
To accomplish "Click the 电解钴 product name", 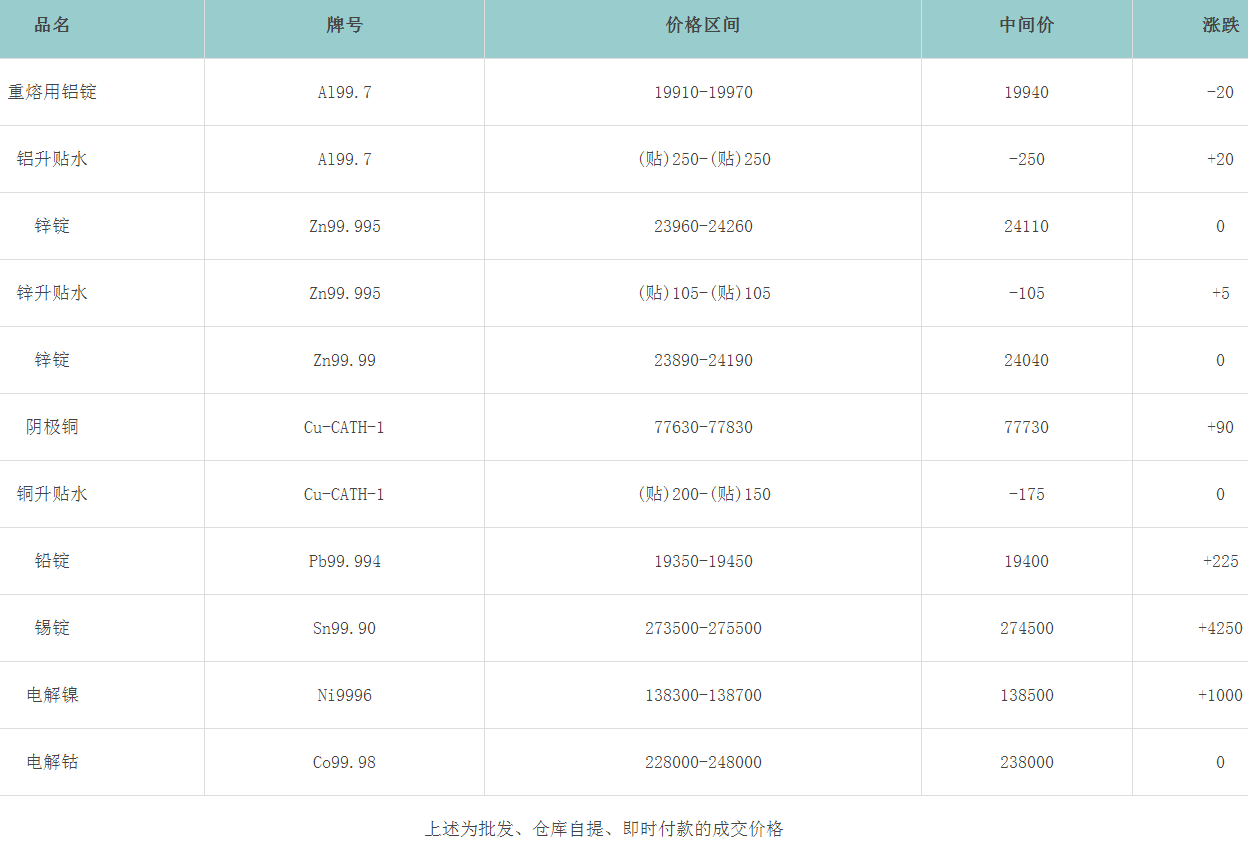I will click(x=52, y=762).
